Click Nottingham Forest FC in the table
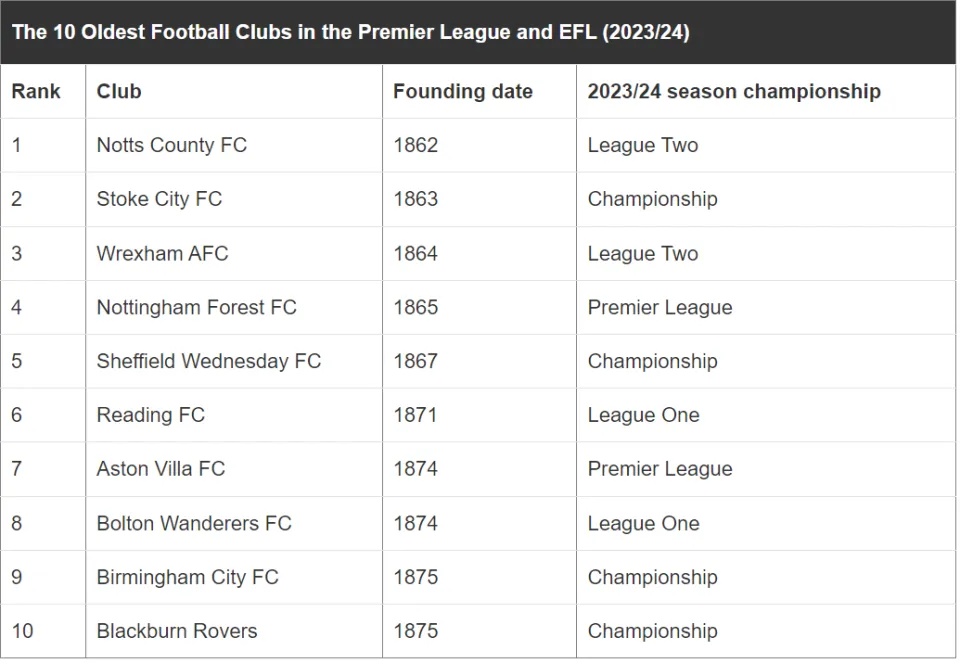The height and width of the screenshot is (663, 960). pyautogui.click(x=197, y=307)
